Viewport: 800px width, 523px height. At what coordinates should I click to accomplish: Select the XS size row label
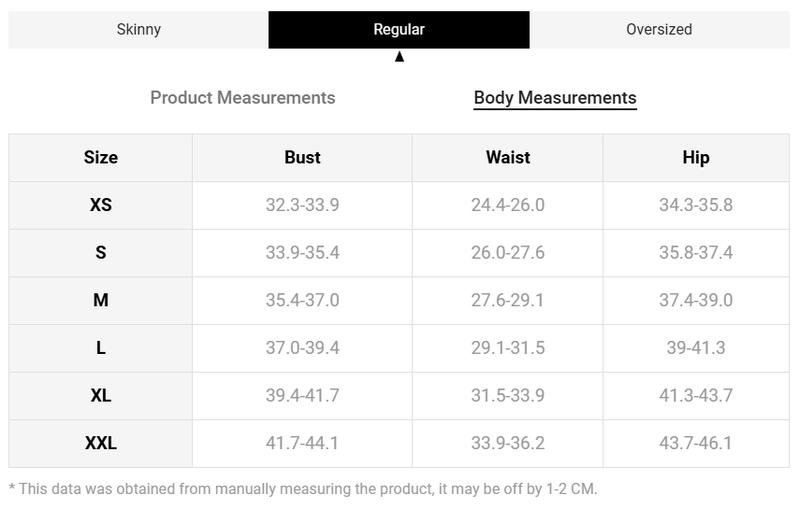click(x=101, y=205)
